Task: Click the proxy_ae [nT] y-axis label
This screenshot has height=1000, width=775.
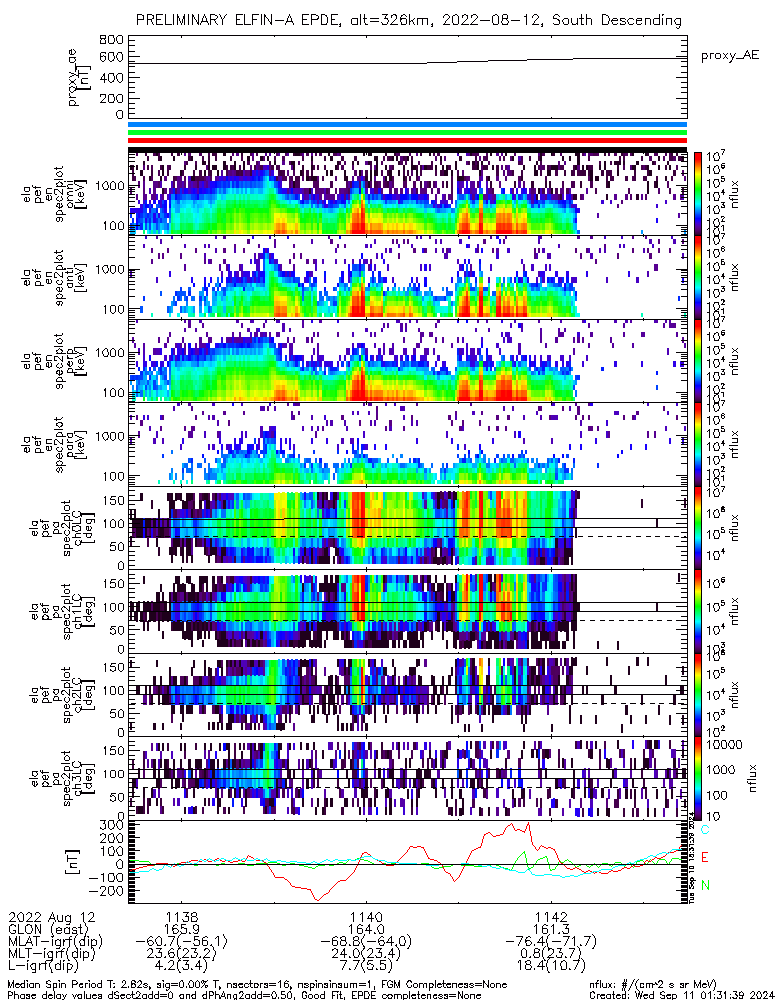Action: pyautogui.click(x=79, y=77)
